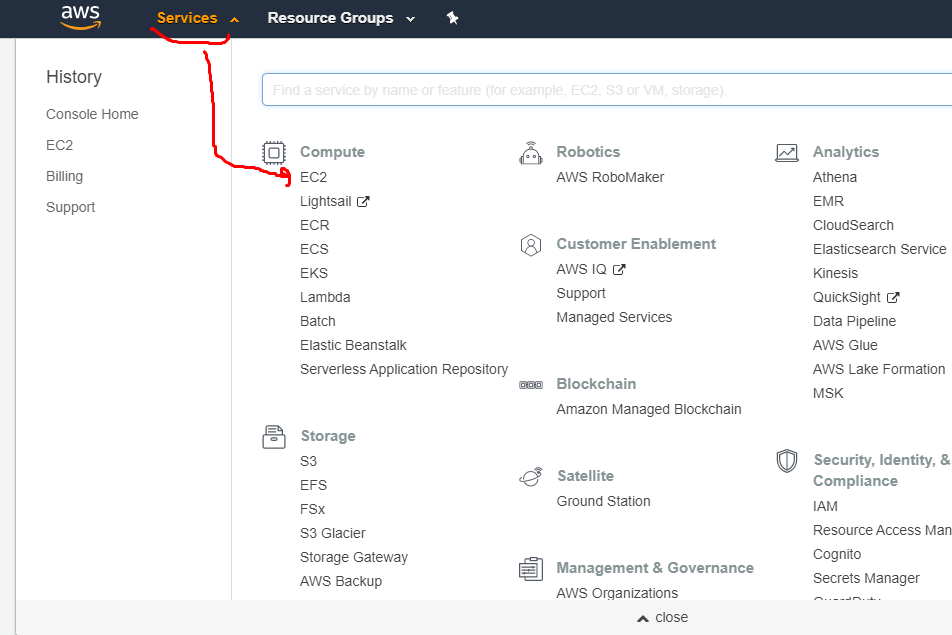Click the Customer Enablement person icon

(x=531, y=244)
